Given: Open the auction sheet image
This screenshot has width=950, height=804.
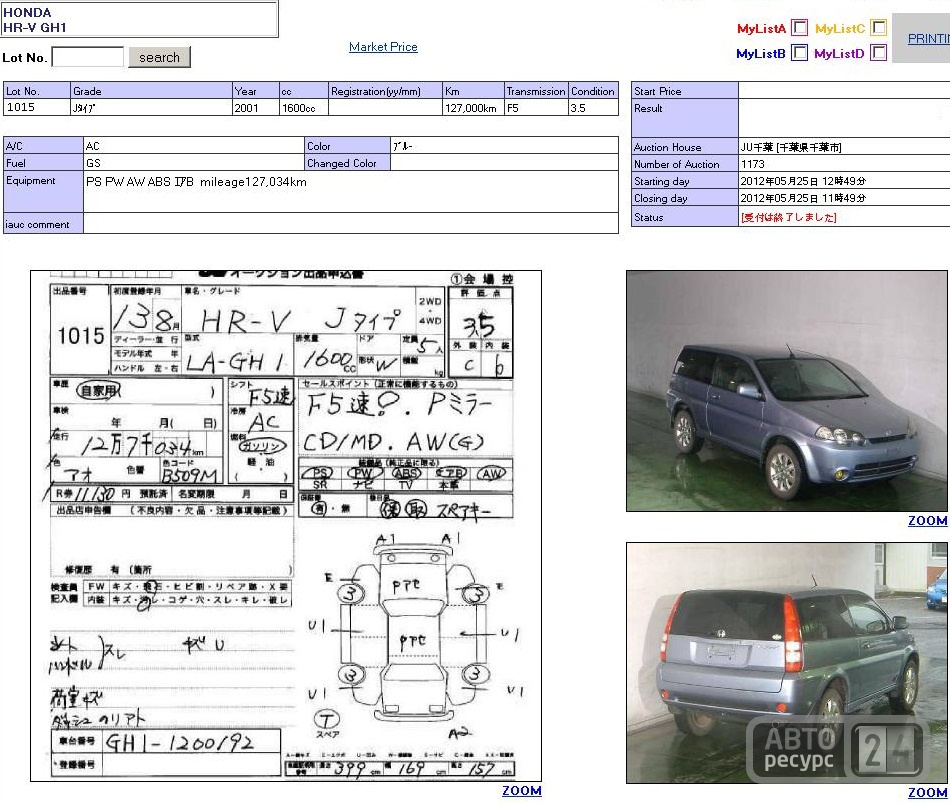Looking at the screenshot, I should pyautogui.click(x=286, y=526).
